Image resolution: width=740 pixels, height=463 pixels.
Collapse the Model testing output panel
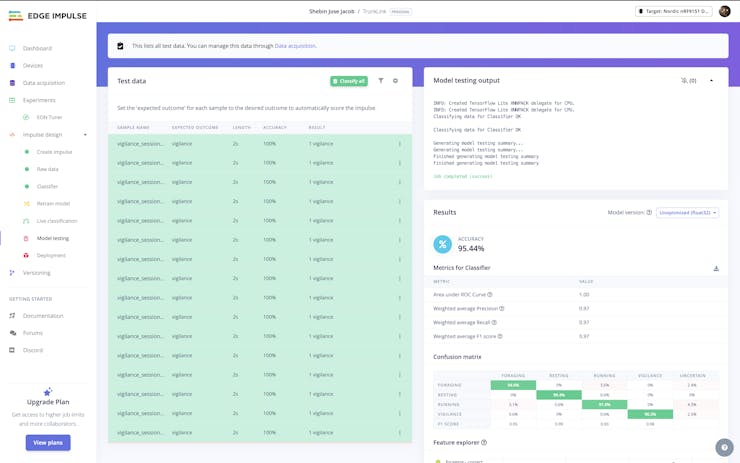(x=712, y=80)
